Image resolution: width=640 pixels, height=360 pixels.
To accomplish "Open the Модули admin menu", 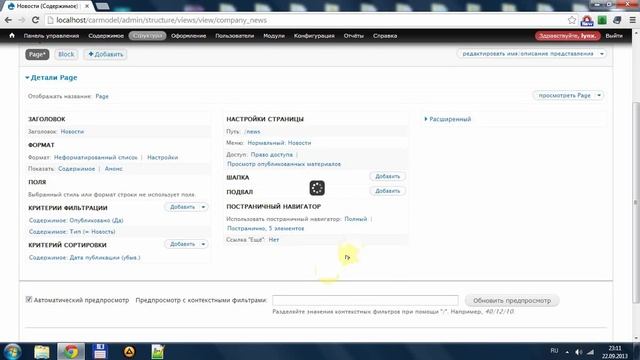I will [274, 36].
